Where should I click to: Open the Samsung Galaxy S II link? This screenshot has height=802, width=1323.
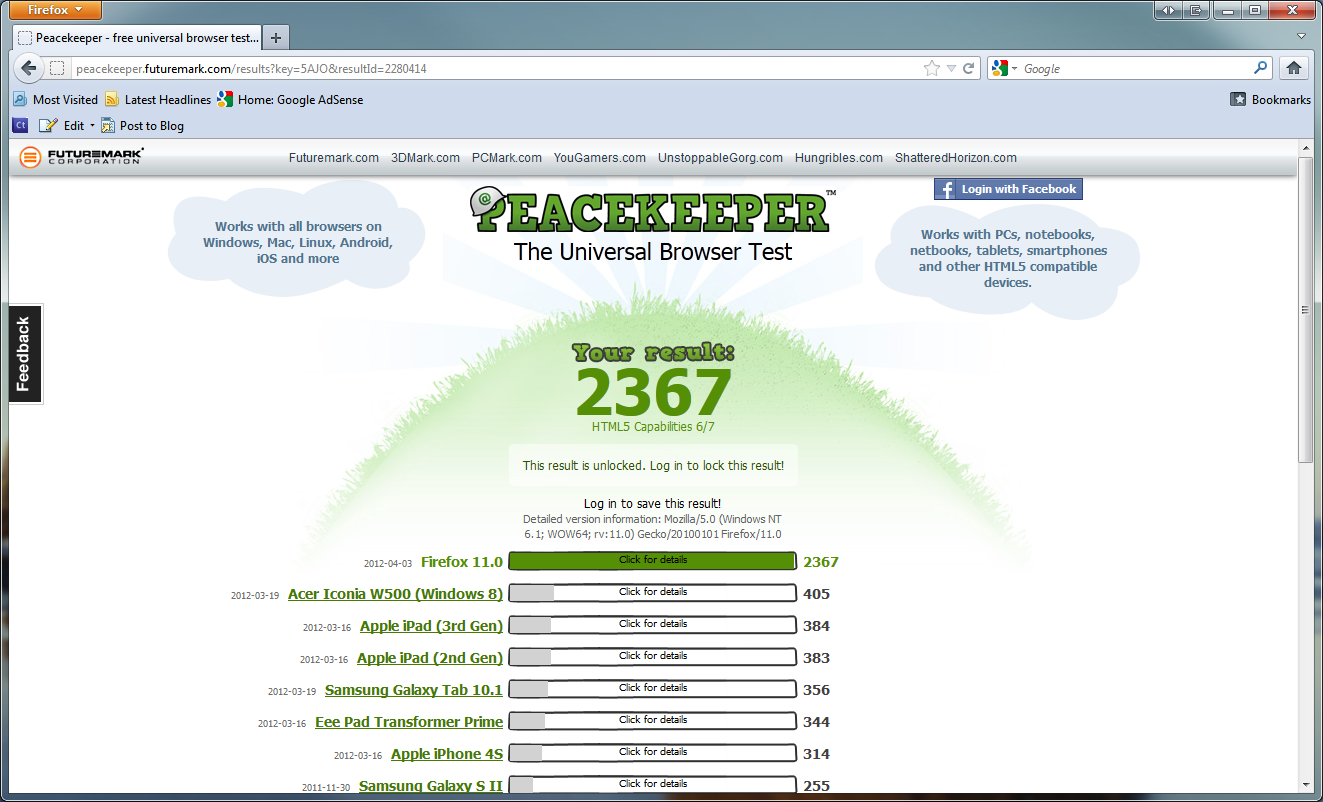click(431, 786)
